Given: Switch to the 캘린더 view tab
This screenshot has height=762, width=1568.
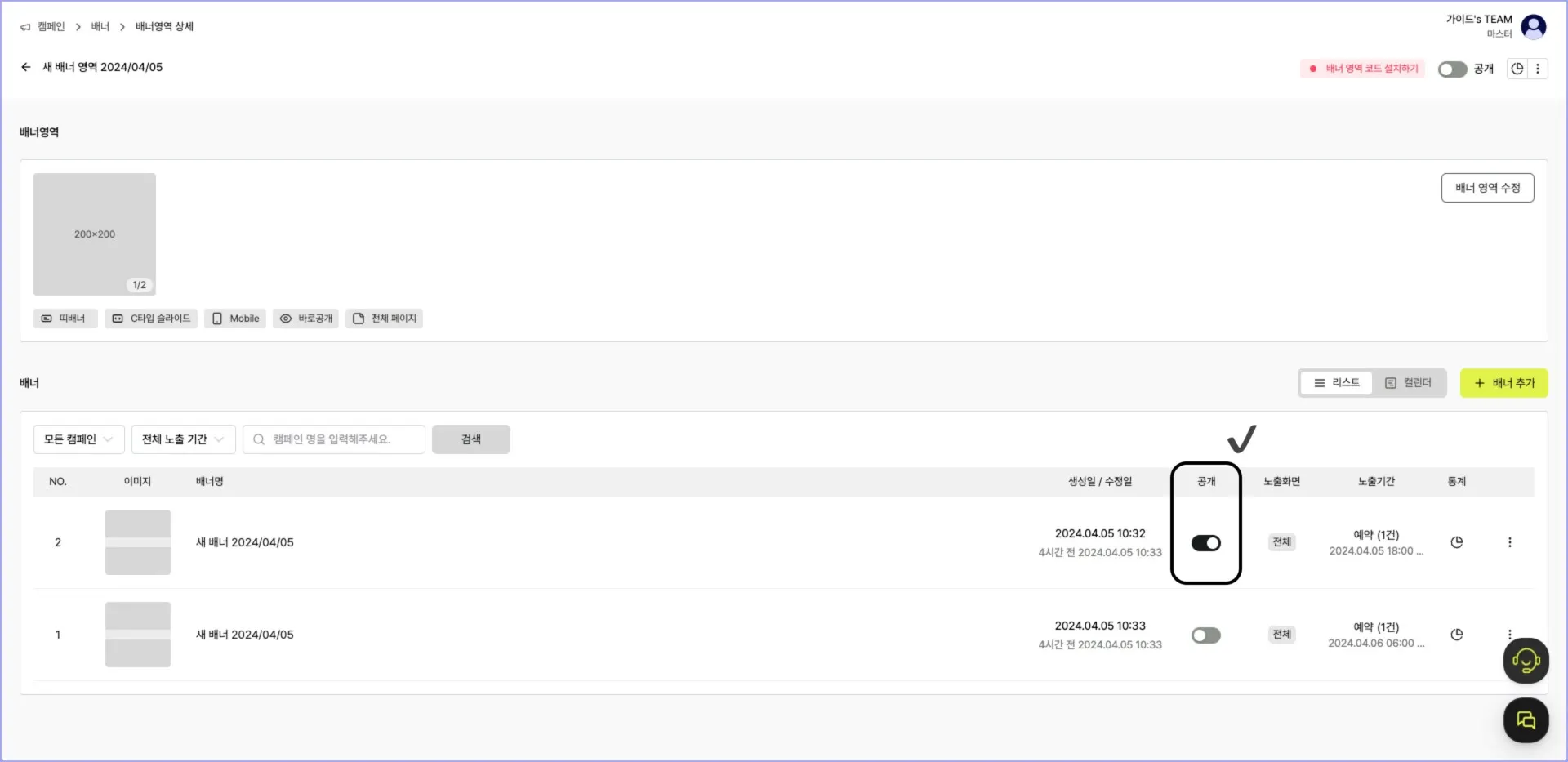Looking at the screenshot, I should [1409, 383].
